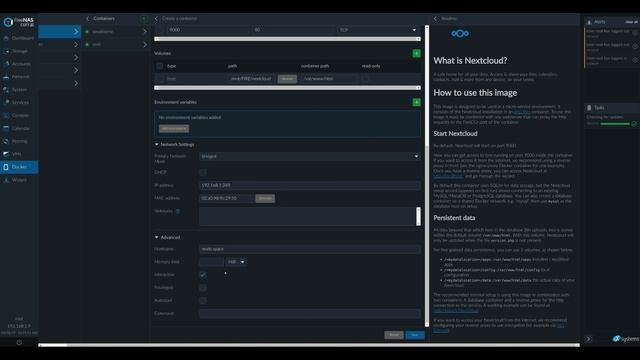The height and width of the screenshot is (360, 640).
Task: Open the Primary Network Mode dropdown
Action: [x=309, y=156]
